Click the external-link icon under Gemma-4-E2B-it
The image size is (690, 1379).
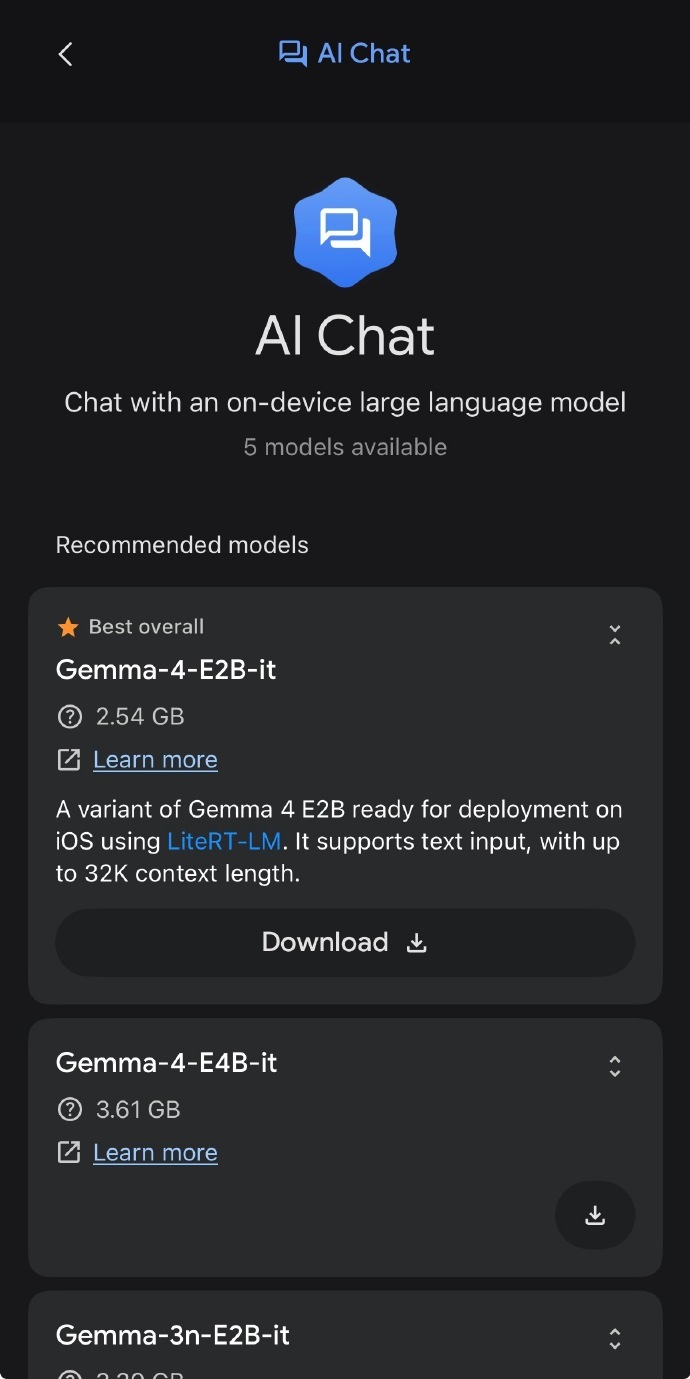(x=69, y=759)
